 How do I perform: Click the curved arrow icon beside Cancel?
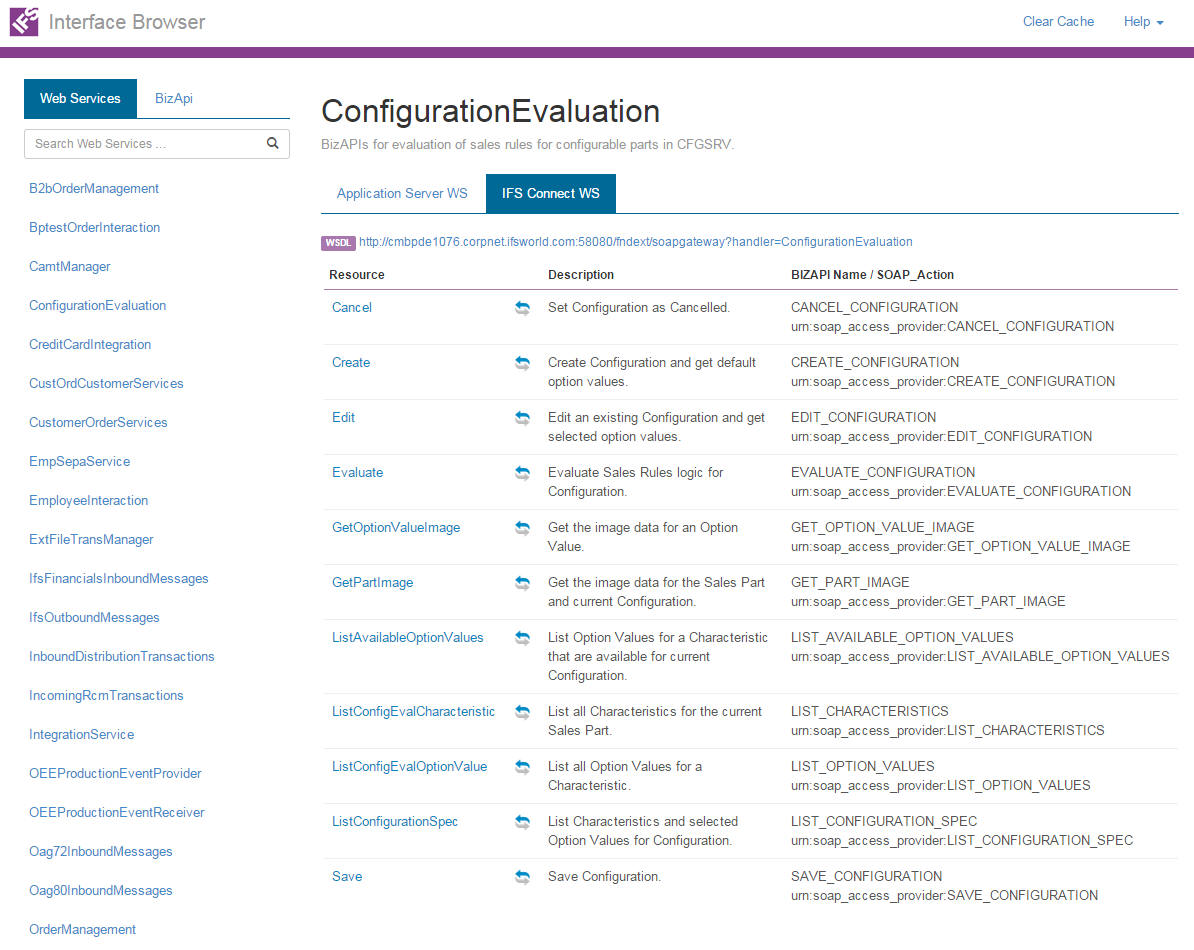point(522,308)
